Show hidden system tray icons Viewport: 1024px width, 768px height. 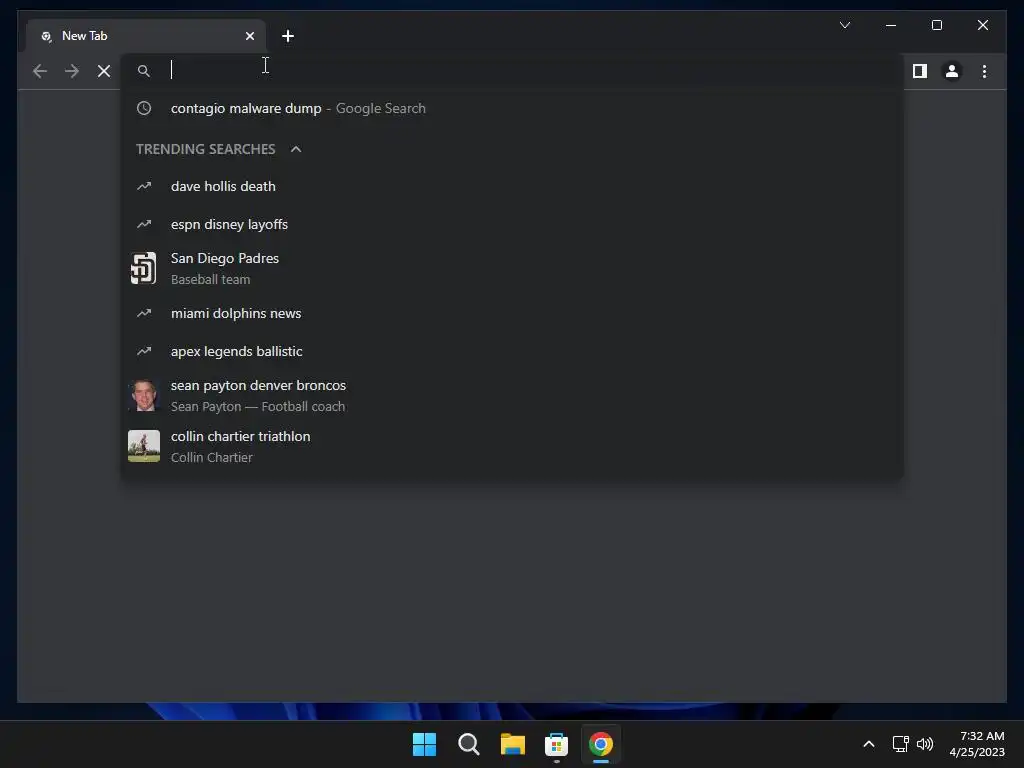(x=869, y=744)
